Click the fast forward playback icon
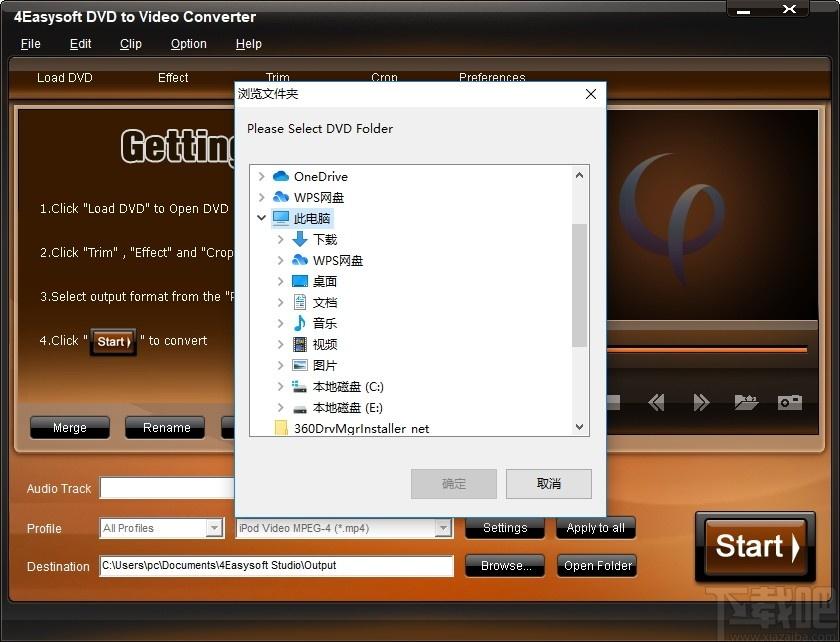This screenshot has width=840, height=642. 701,402
